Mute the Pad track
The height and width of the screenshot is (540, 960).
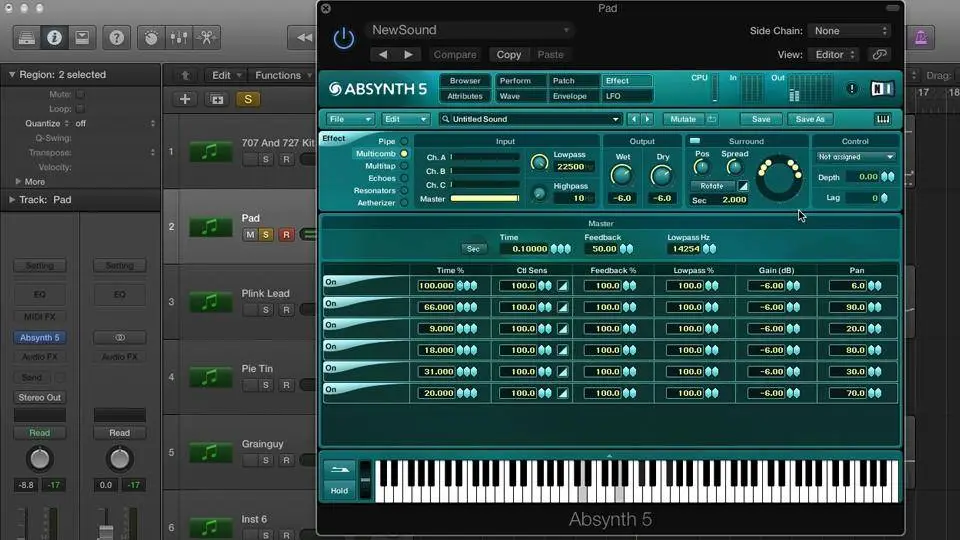tap(250, 234)
